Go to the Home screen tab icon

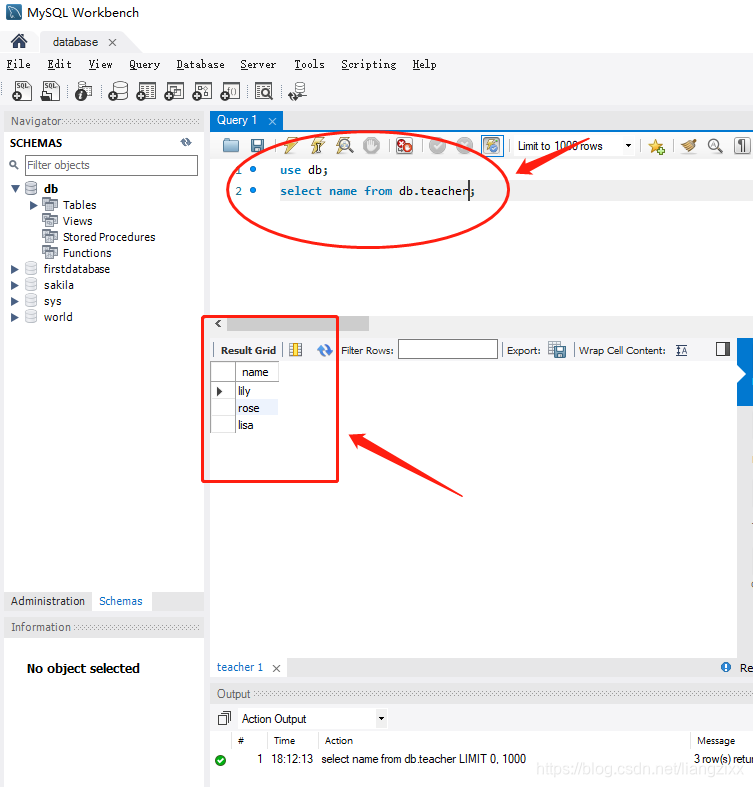[x=19, y=41]
